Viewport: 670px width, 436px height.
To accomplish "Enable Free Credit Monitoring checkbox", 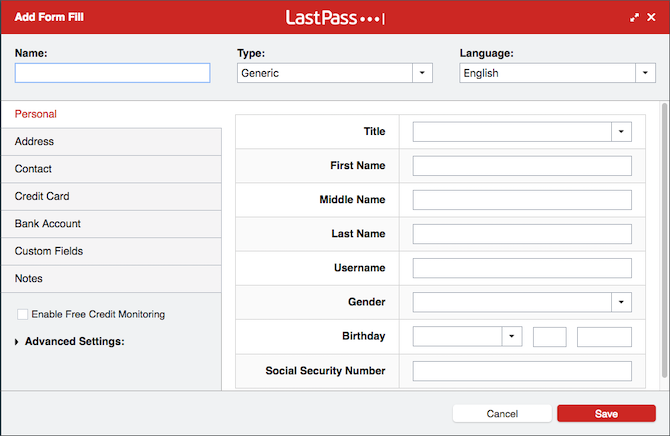I will (x=22, y=315).
